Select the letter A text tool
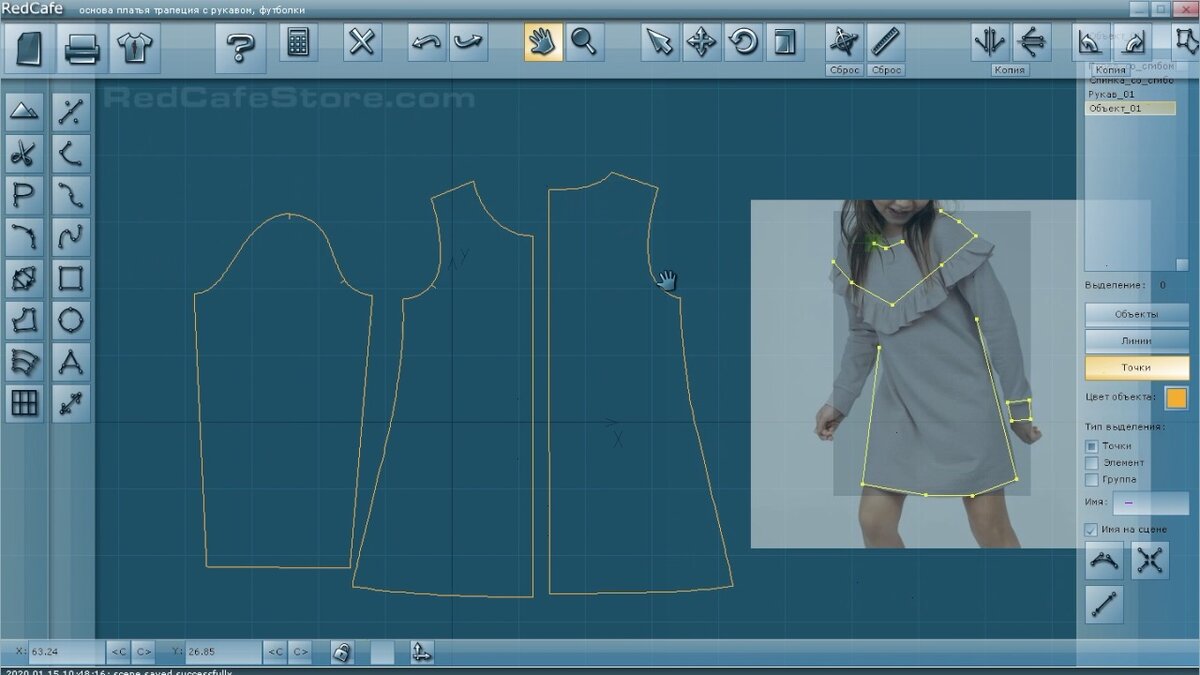This screenshot has height=675, width=1200. click(70, 361)
